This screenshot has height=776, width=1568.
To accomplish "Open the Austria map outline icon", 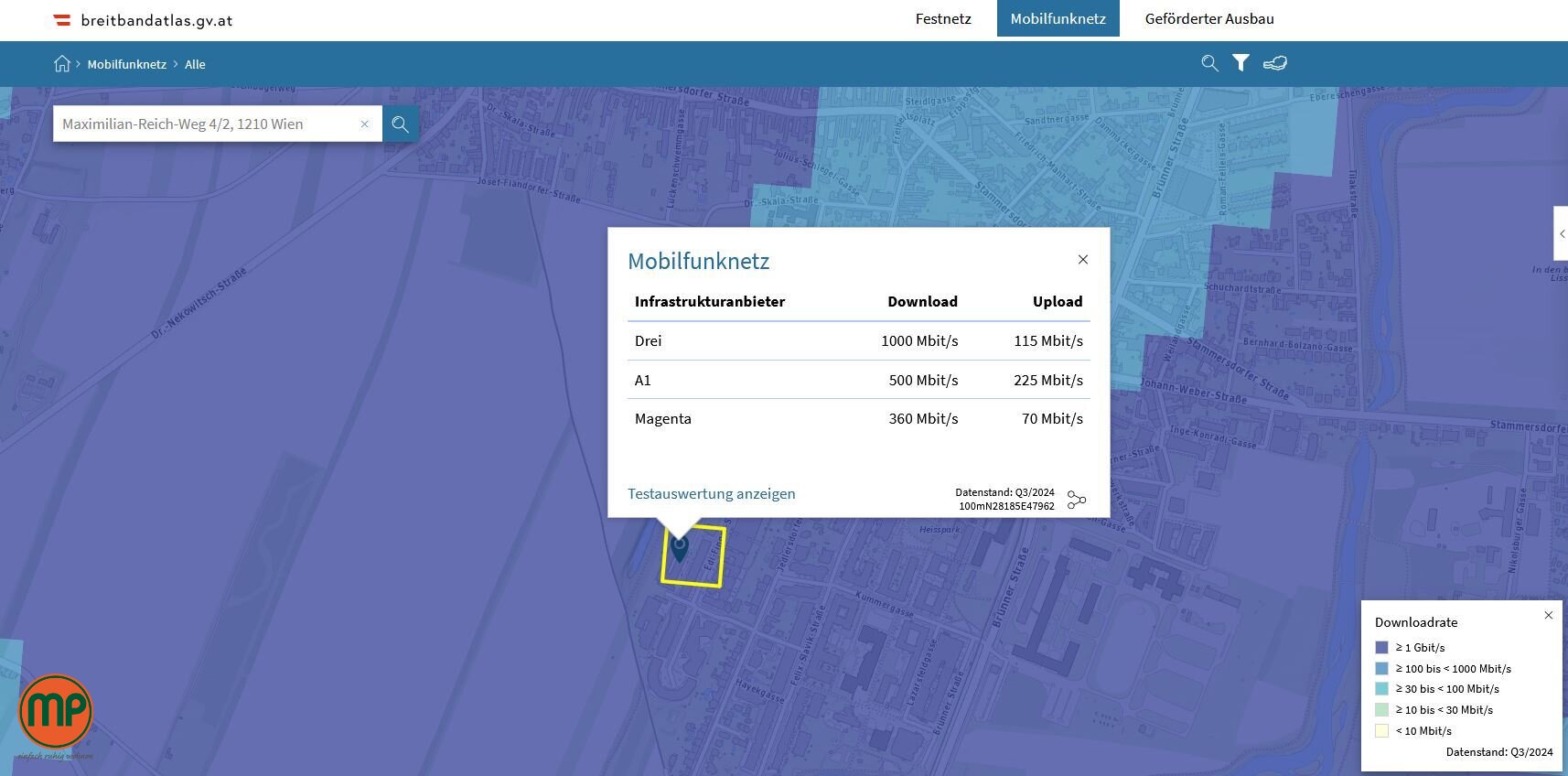I will click(1275, 63).
